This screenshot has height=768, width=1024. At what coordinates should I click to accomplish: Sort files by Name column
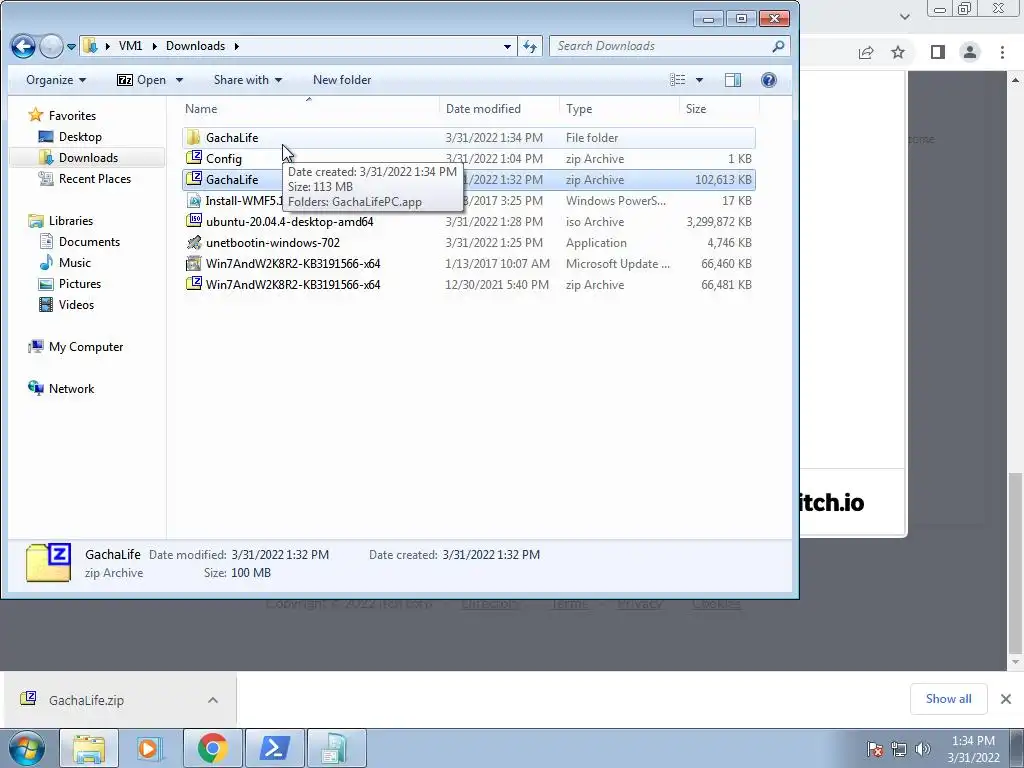pyautogui.click(x=308, y=108)
